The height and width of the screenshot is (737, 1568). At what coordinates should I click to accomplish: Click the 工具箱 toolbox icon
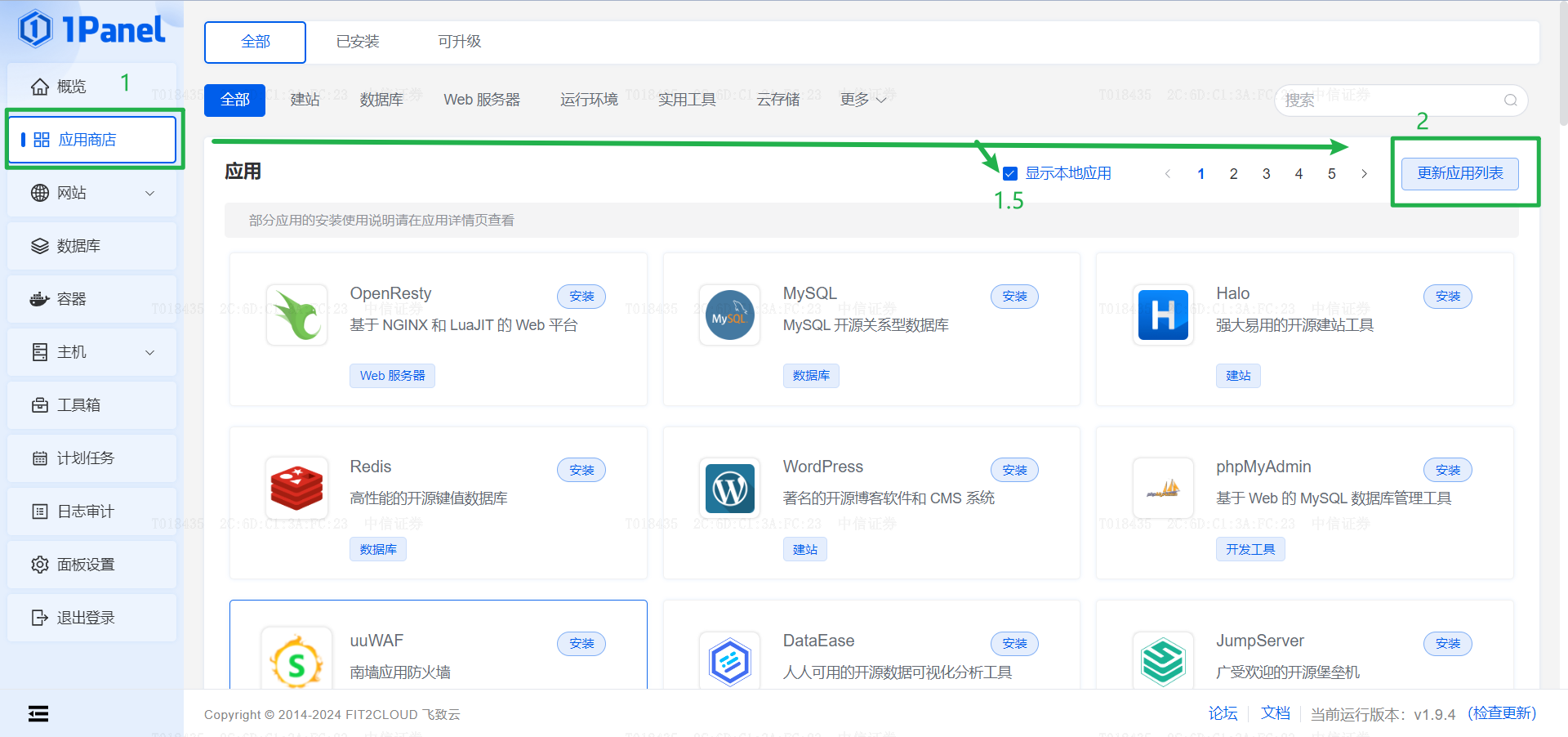pyautogui.click(x=40, y=405)
